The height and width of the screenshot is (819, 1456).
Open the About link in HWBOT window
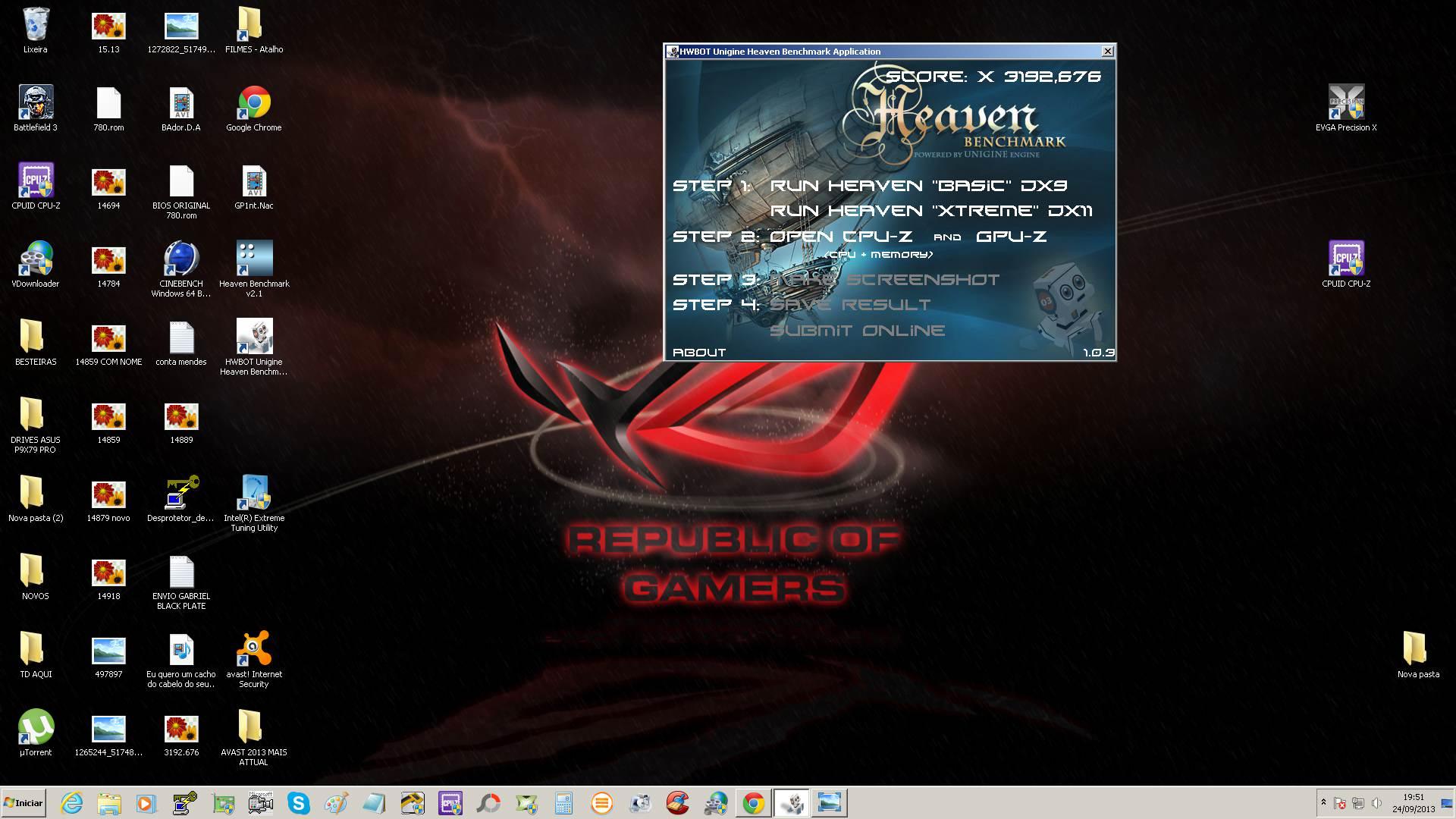point(699,353)
